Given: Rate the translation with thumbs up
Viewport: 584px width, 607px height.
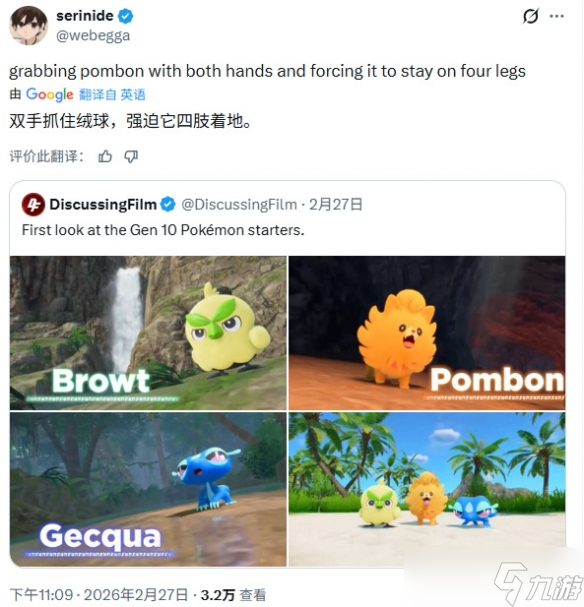Looking at the screenshot, I should [105, 156].
